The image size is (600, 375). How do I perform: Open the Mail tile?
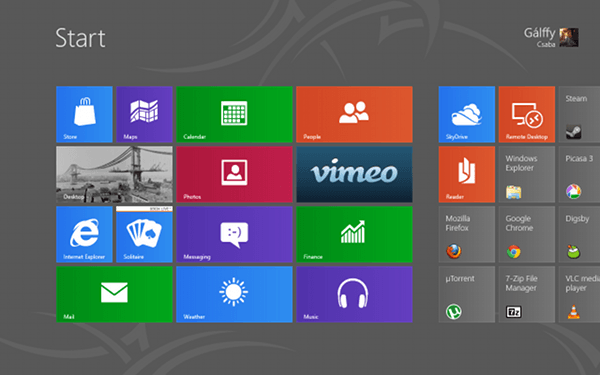click(x=114, y=295)
